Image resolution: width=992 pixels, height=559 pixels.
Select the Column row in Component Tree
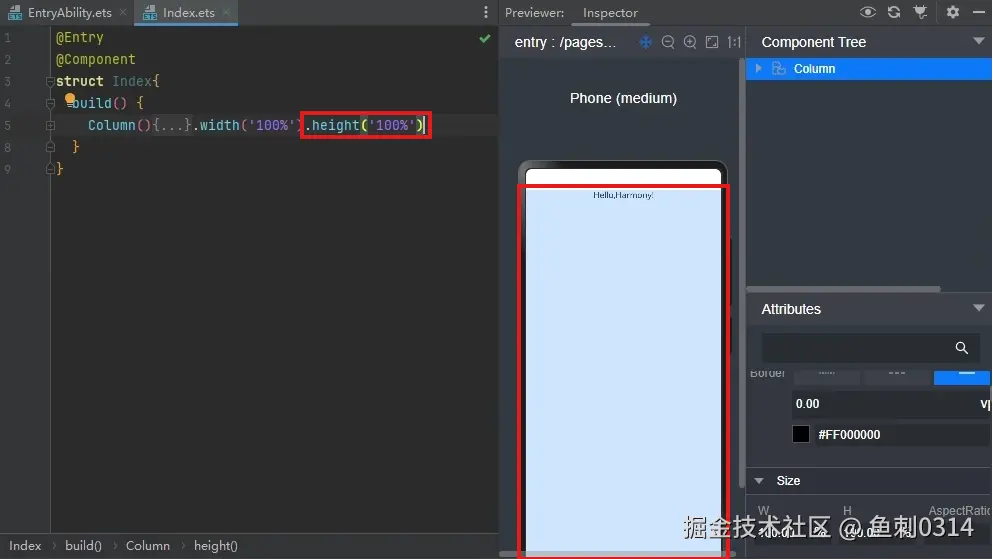tap(869, 69)
